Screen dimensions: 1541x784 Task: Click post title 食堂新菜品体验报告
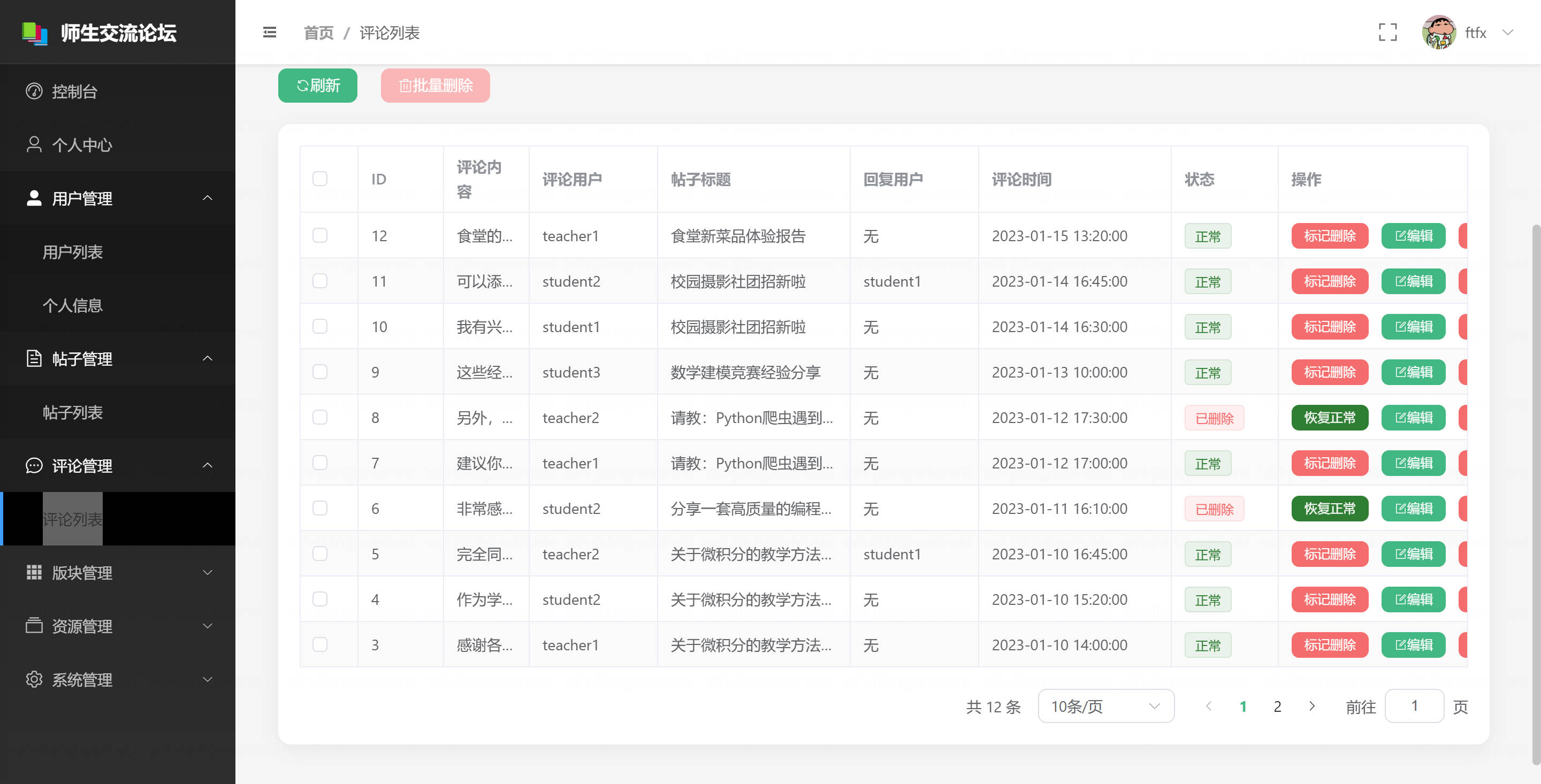[x=738, y=236]
